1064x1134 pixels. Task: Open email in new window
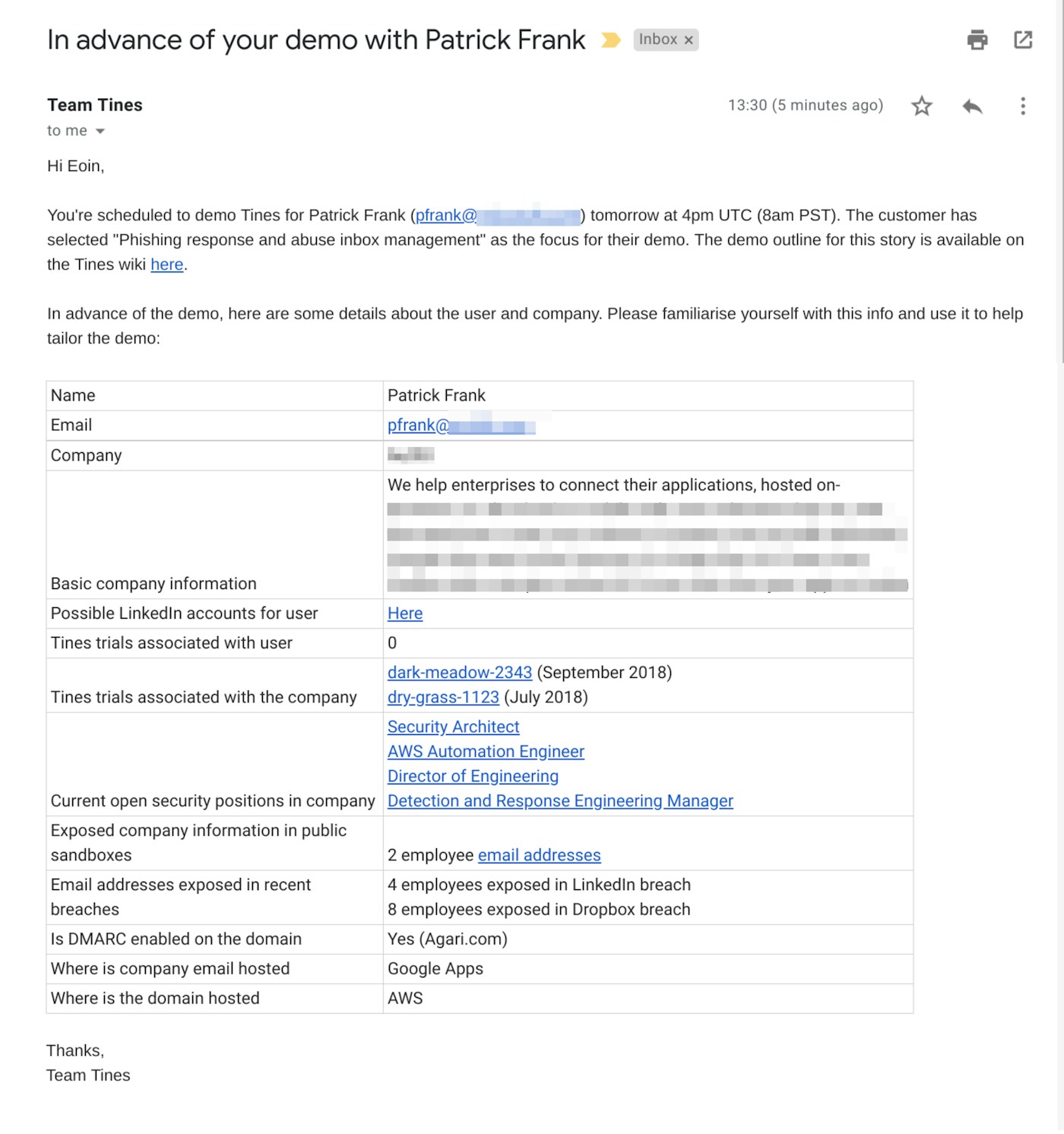coord(1023,40)
